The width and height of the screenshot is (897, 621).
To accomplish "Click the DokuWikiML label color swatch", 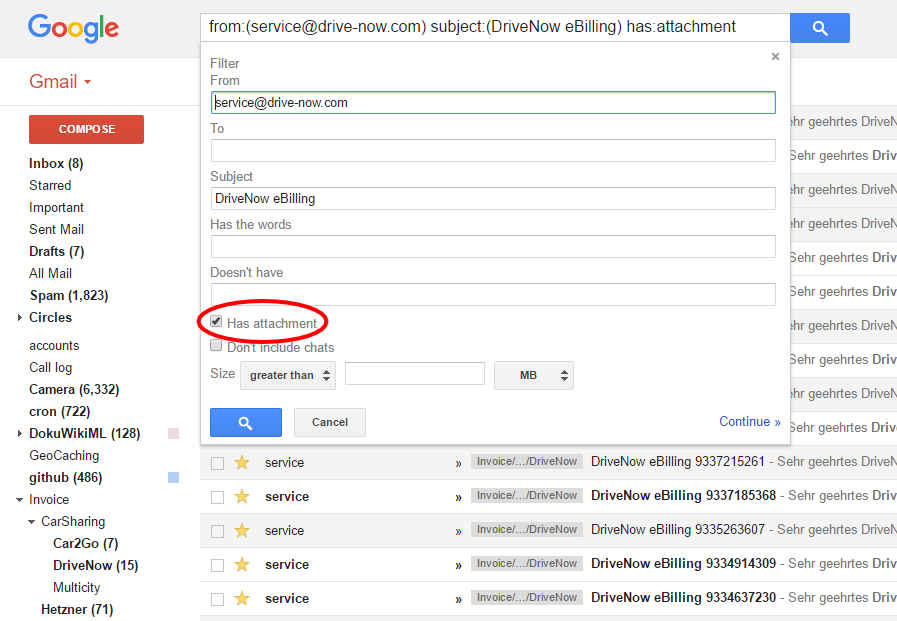I will [173, 433].
